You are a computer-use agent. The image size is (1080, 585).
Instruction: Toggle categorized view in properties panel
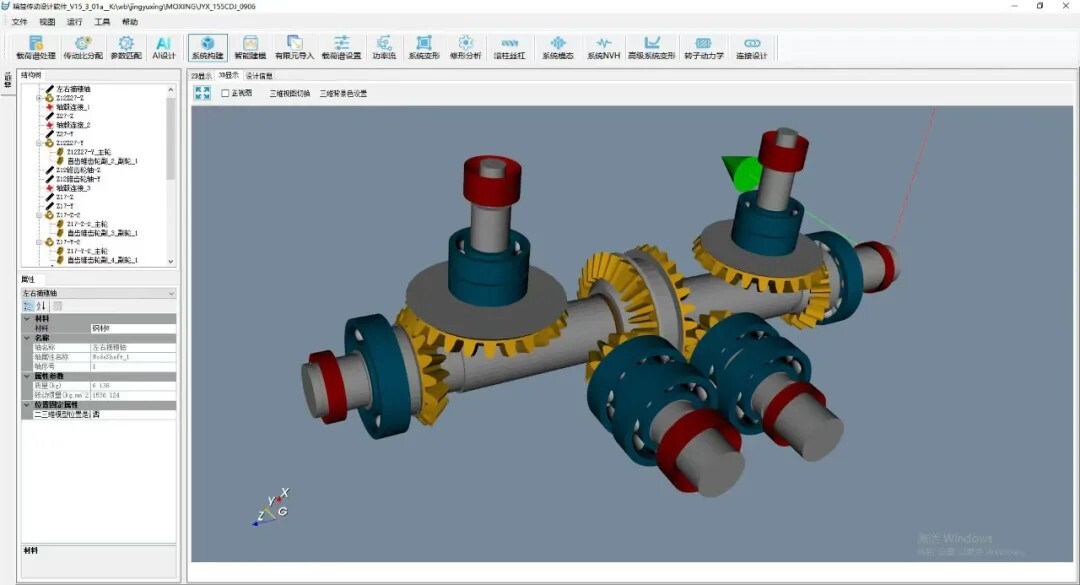coord(28,306)
